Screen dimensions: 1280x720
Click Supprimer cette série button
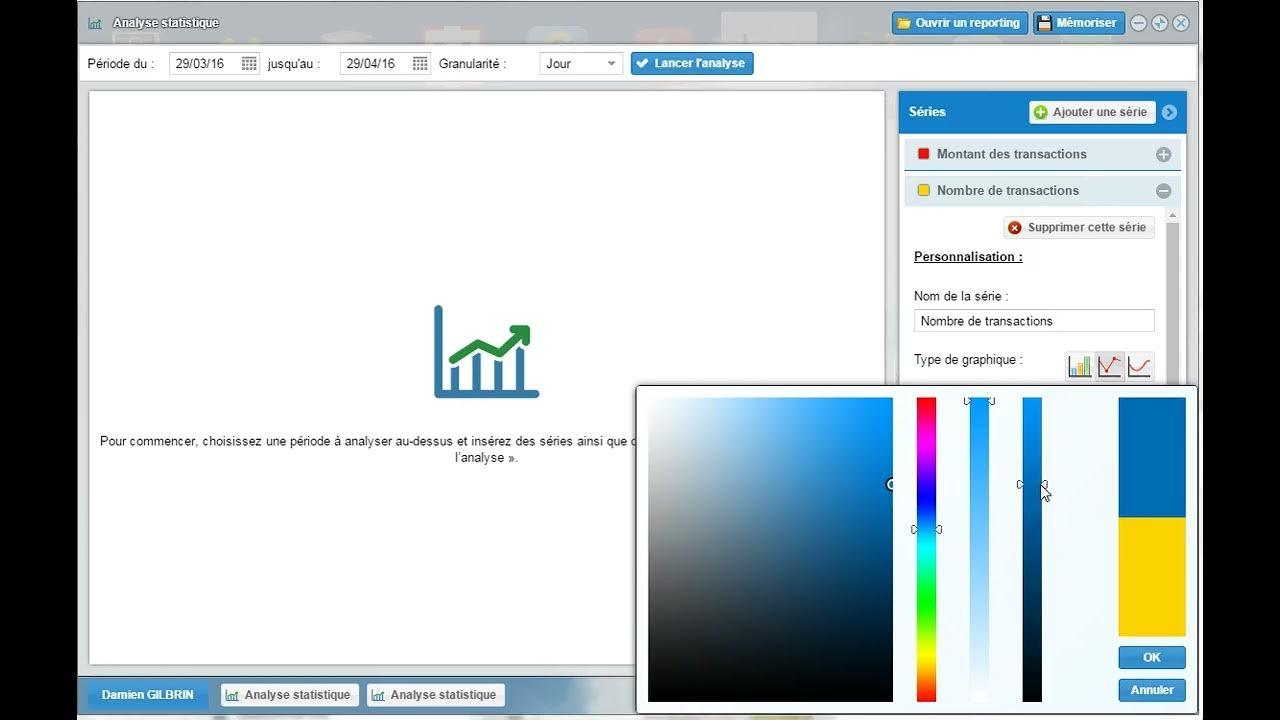pos(1079,227)
